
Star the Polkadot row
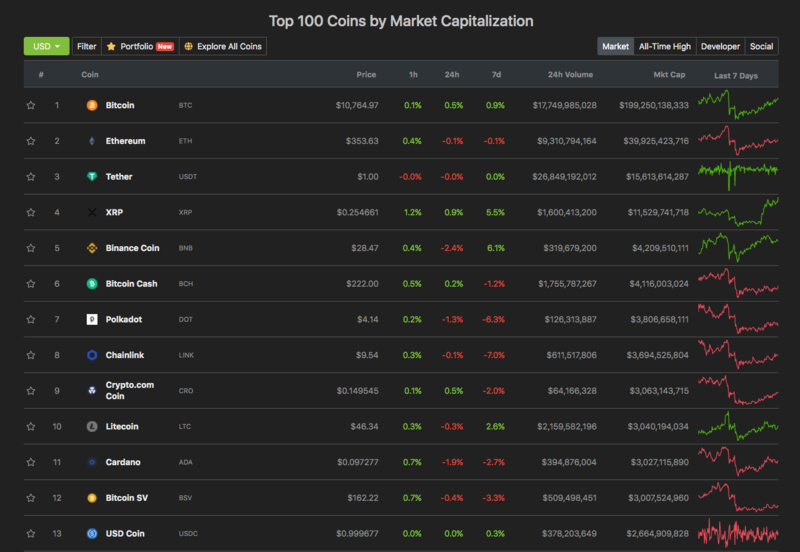(31, 319)
